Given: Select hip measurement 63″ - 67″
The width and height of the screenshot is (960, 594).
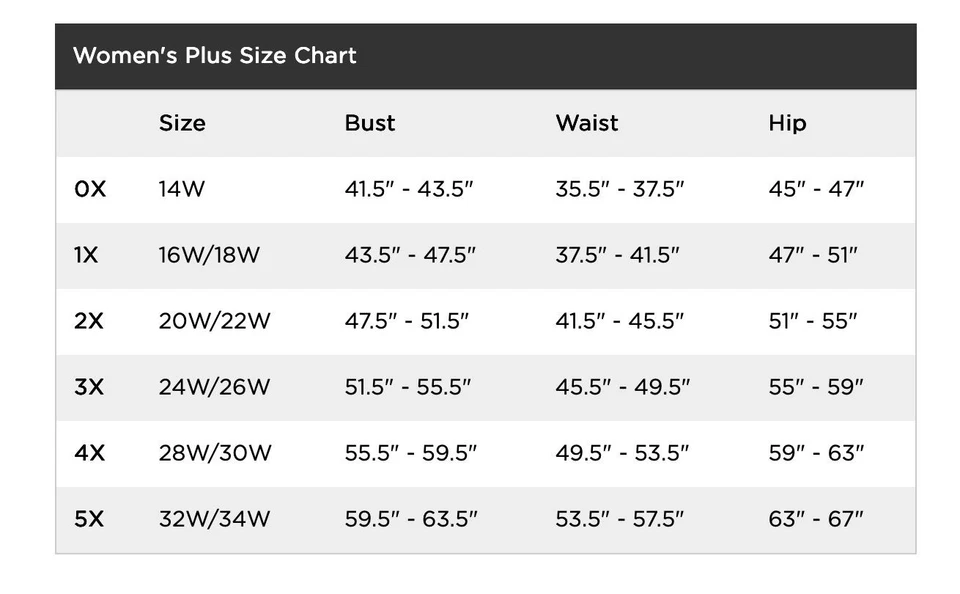Looking at the screenshot, I should (816, 519).
